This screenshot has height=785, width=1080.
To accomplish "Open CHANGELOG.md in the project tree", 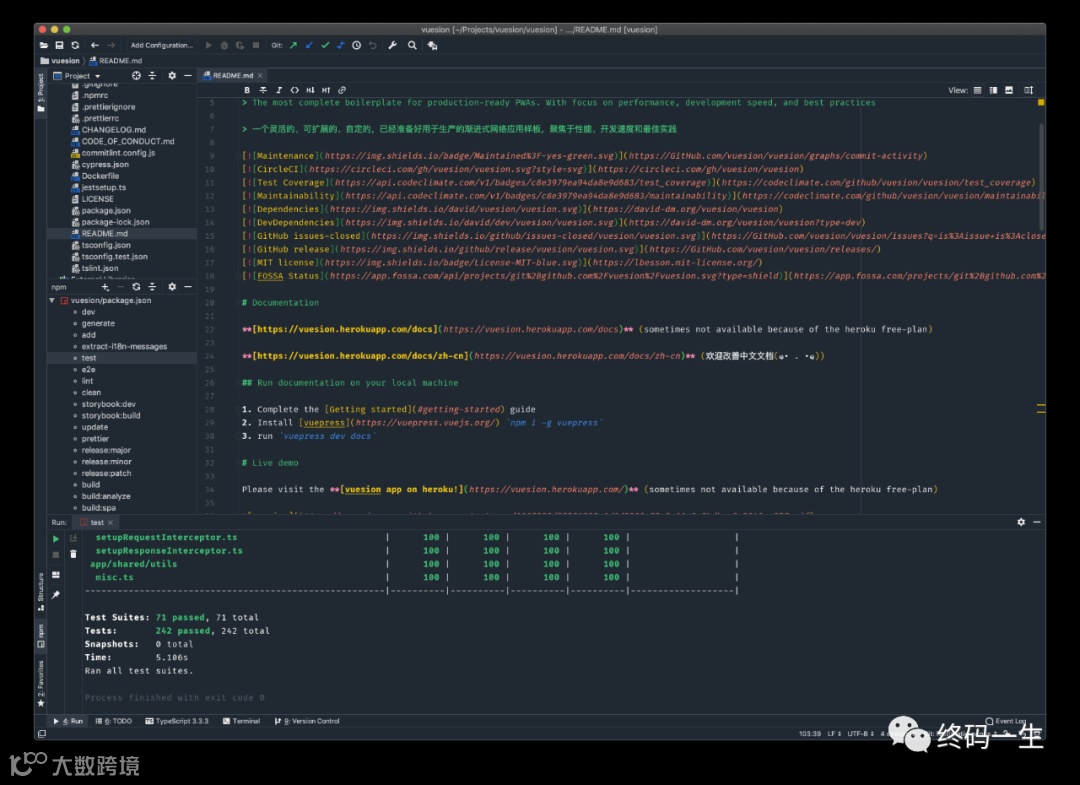I will (113, 129).
